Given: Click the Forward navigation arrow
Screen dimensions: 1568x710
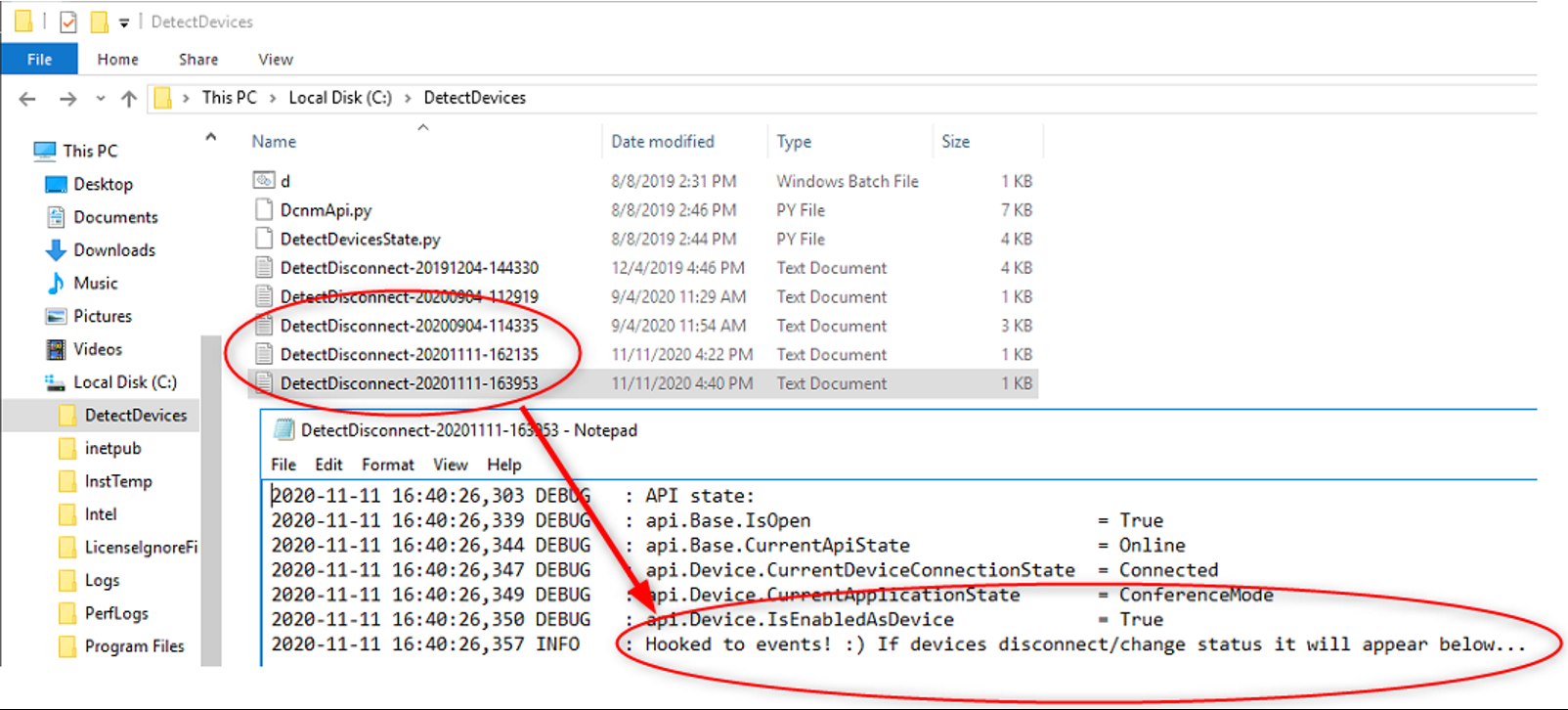Looking at the screenshot, I should tap(67, 99).
